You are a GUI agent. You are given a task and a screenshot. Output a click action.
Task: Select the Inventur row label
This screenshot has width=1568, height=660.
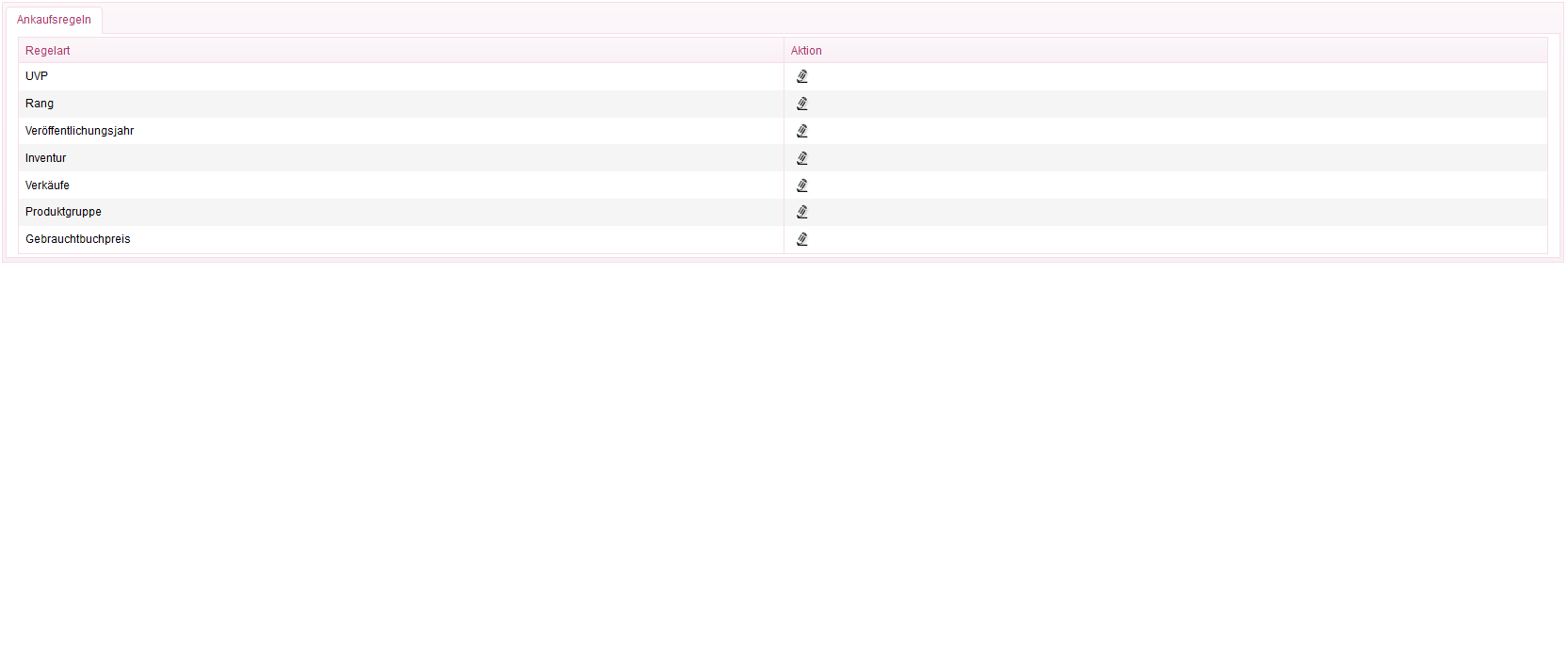46,158
